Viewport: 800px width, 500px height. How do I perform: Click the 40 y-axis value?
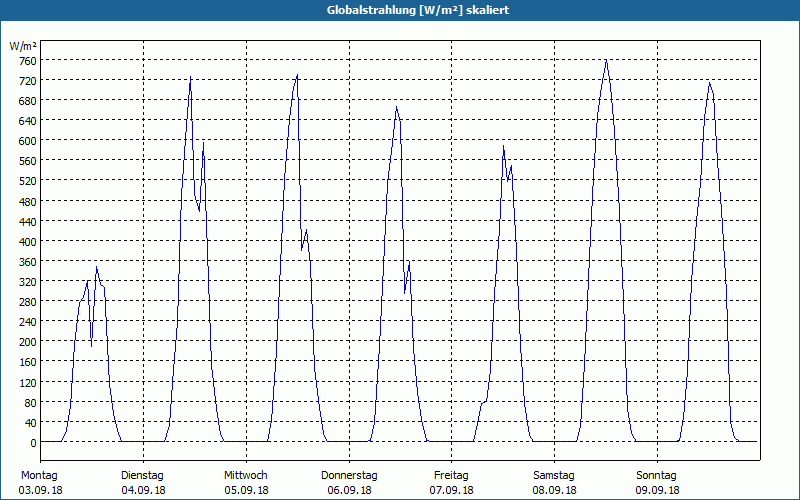coord(30,423)
